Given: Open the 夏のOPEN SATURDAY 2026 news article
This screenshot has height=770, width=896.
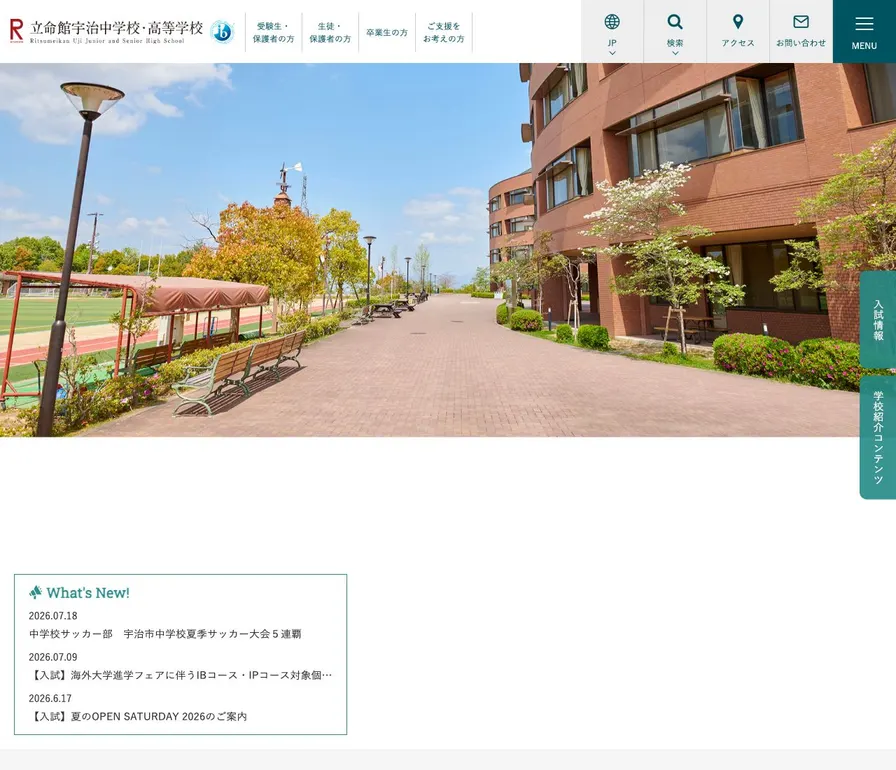Looking at the screenshot, I should point(138,716).
